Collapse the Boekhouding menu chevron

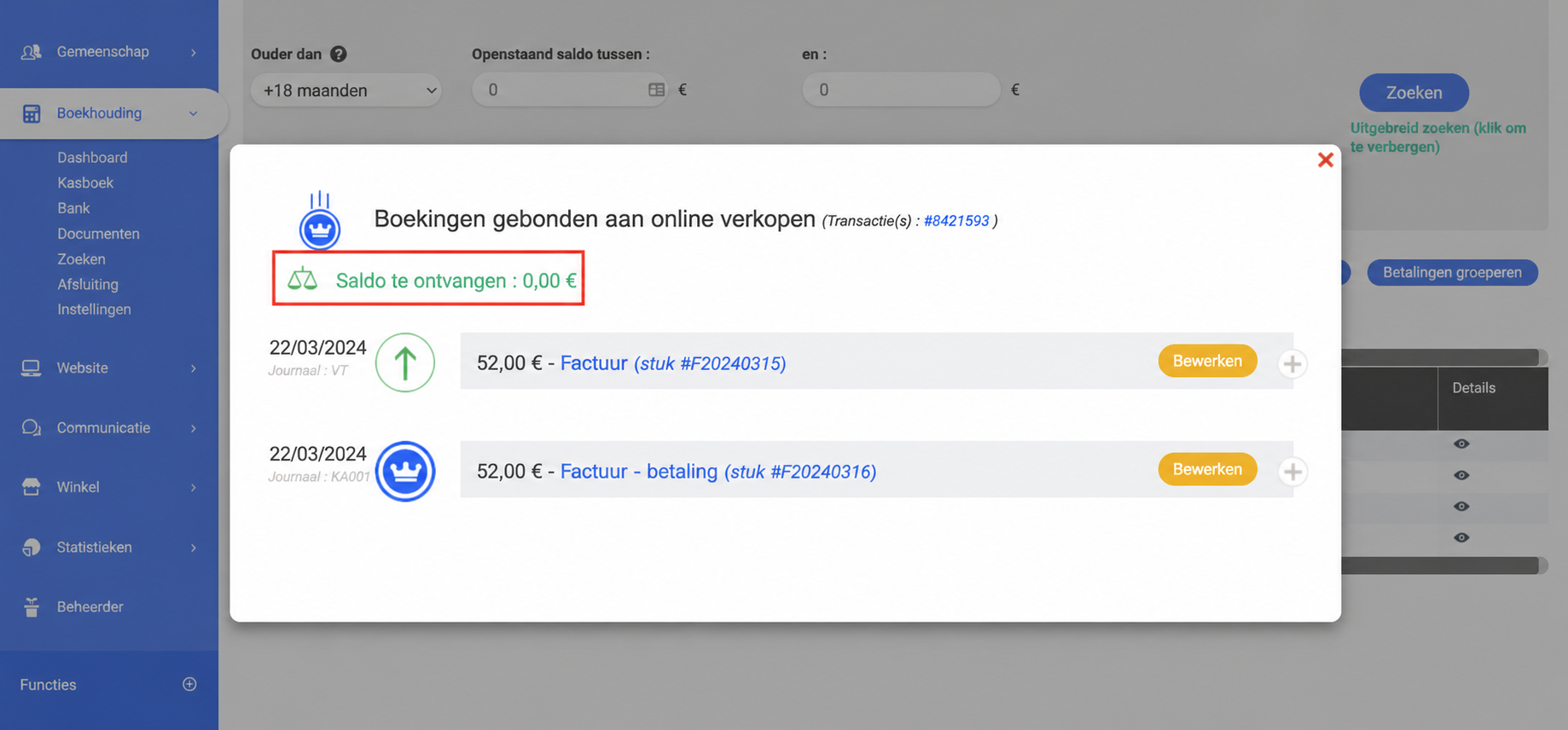point(194,113)
